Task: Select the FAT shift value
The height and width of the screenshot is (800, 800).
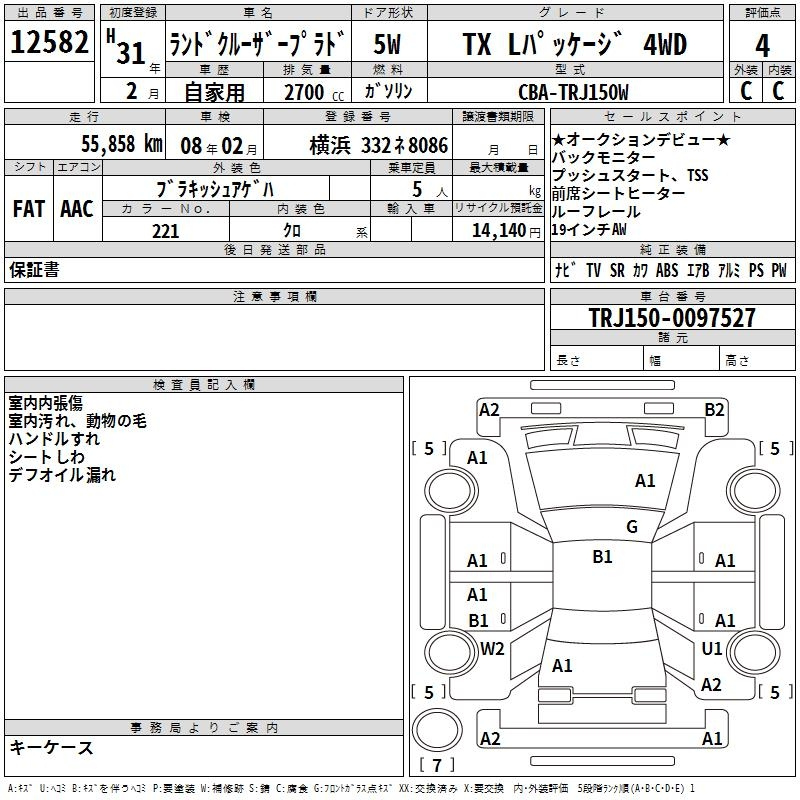Action: [x=29, y=209]
